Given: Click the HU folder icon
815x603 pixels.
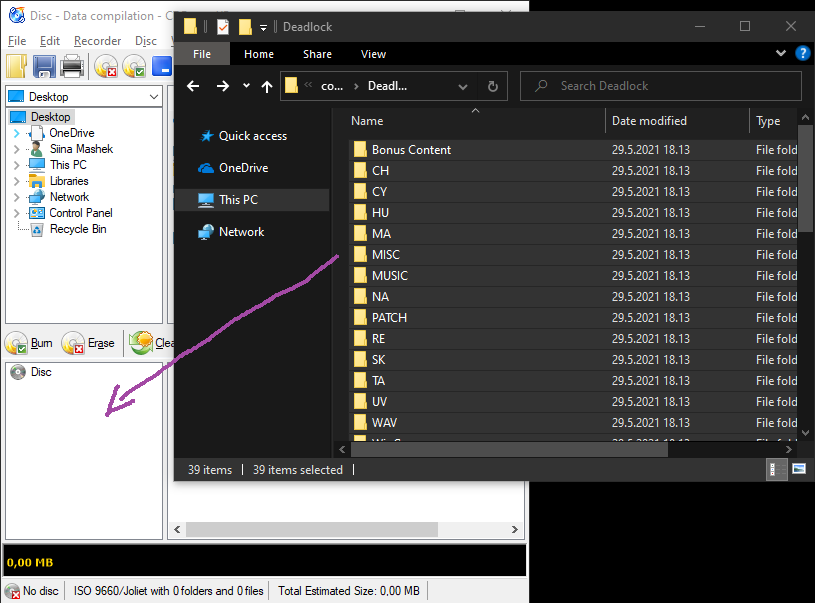Looking at the screenshot, I should point(360,212).
